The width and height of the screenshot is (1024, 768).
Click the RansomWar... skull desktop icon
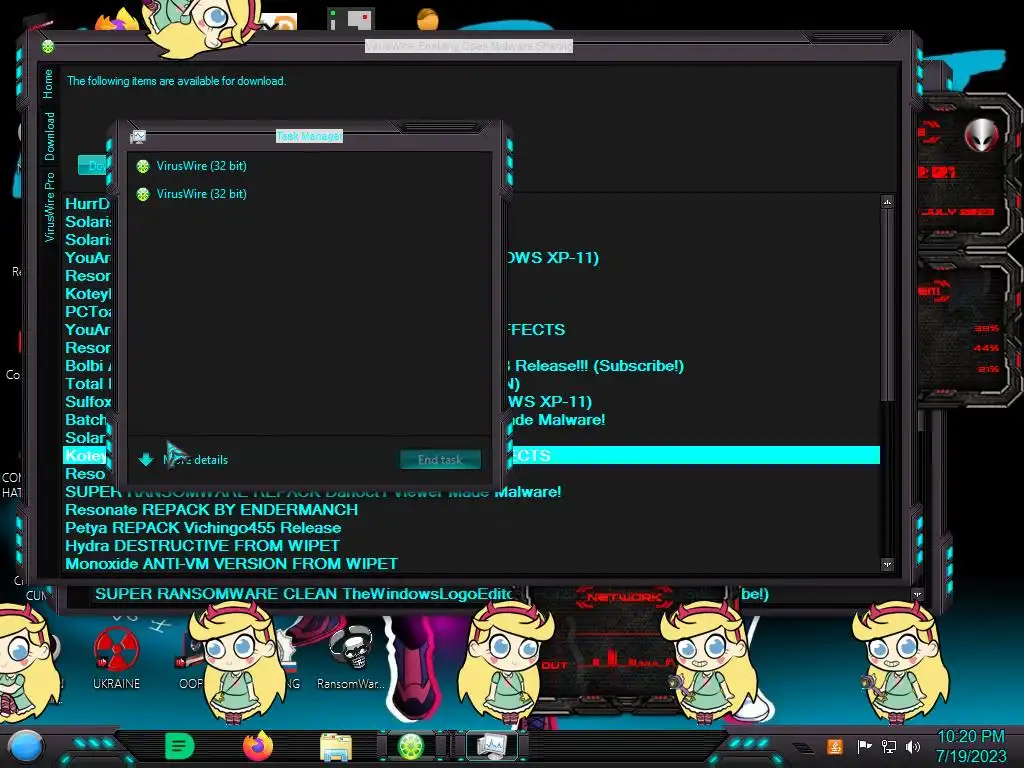[351, 658]
